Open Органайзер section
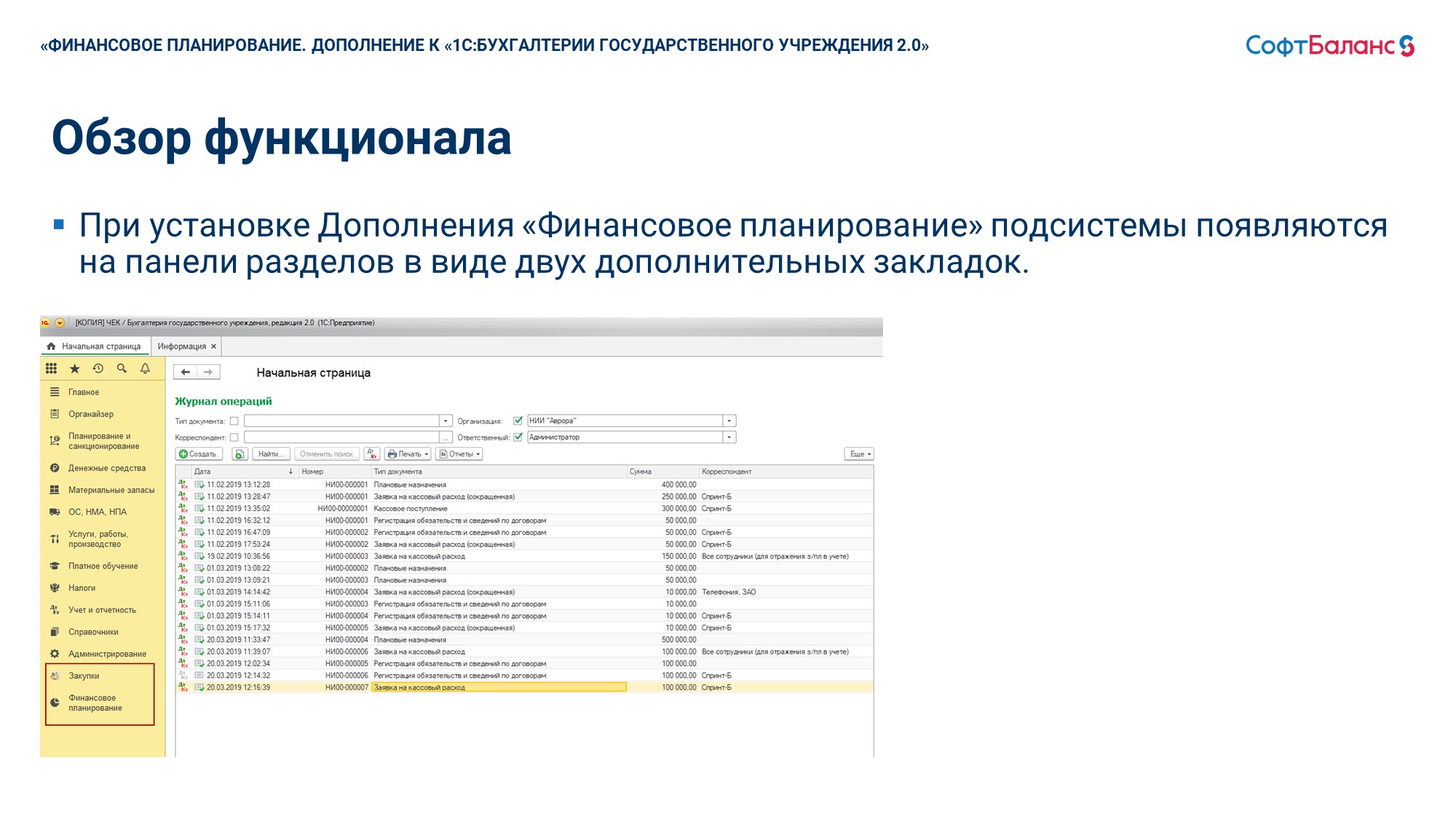The image size is (1456, 819). (x=91, y=414)
